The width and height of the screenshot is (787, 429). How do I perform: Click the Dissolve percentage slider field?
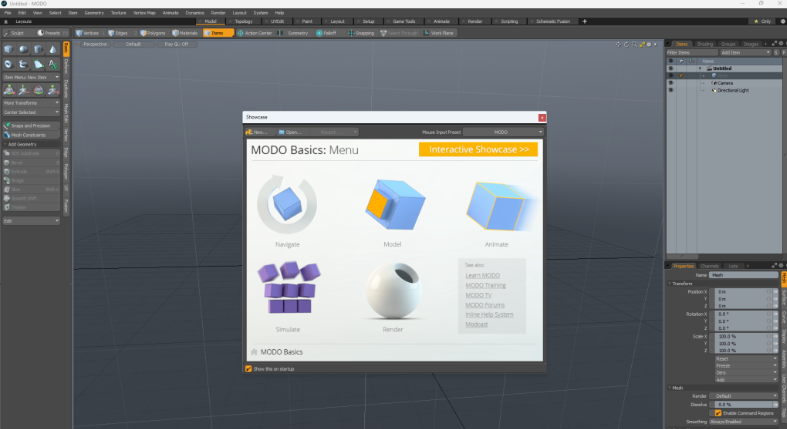click(x=740, y=403)
